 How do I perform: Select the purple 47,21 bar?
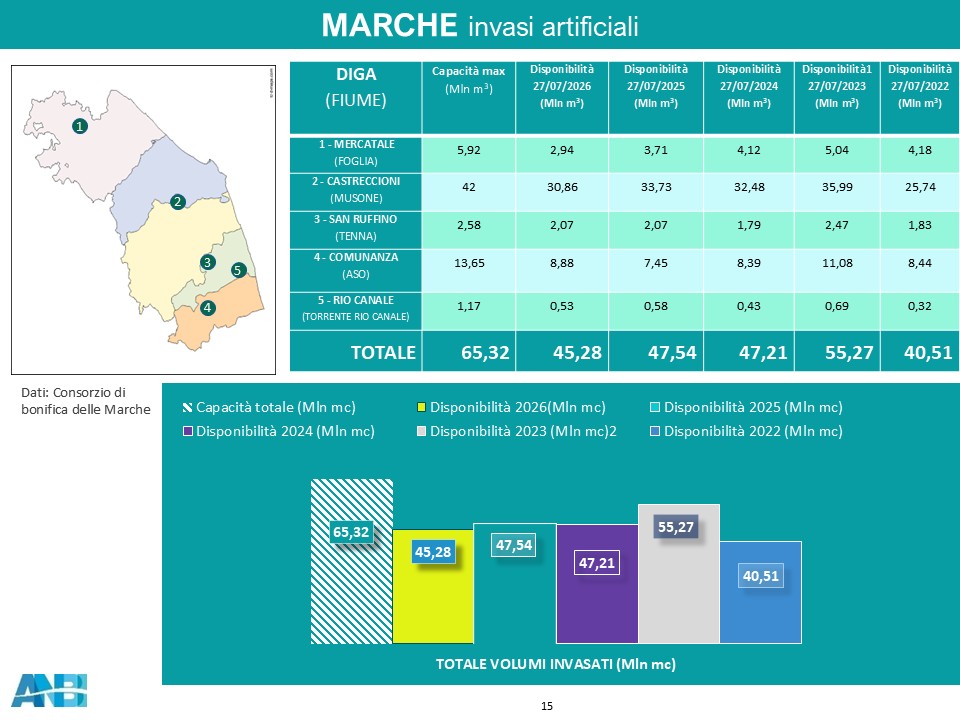point(597,584)
